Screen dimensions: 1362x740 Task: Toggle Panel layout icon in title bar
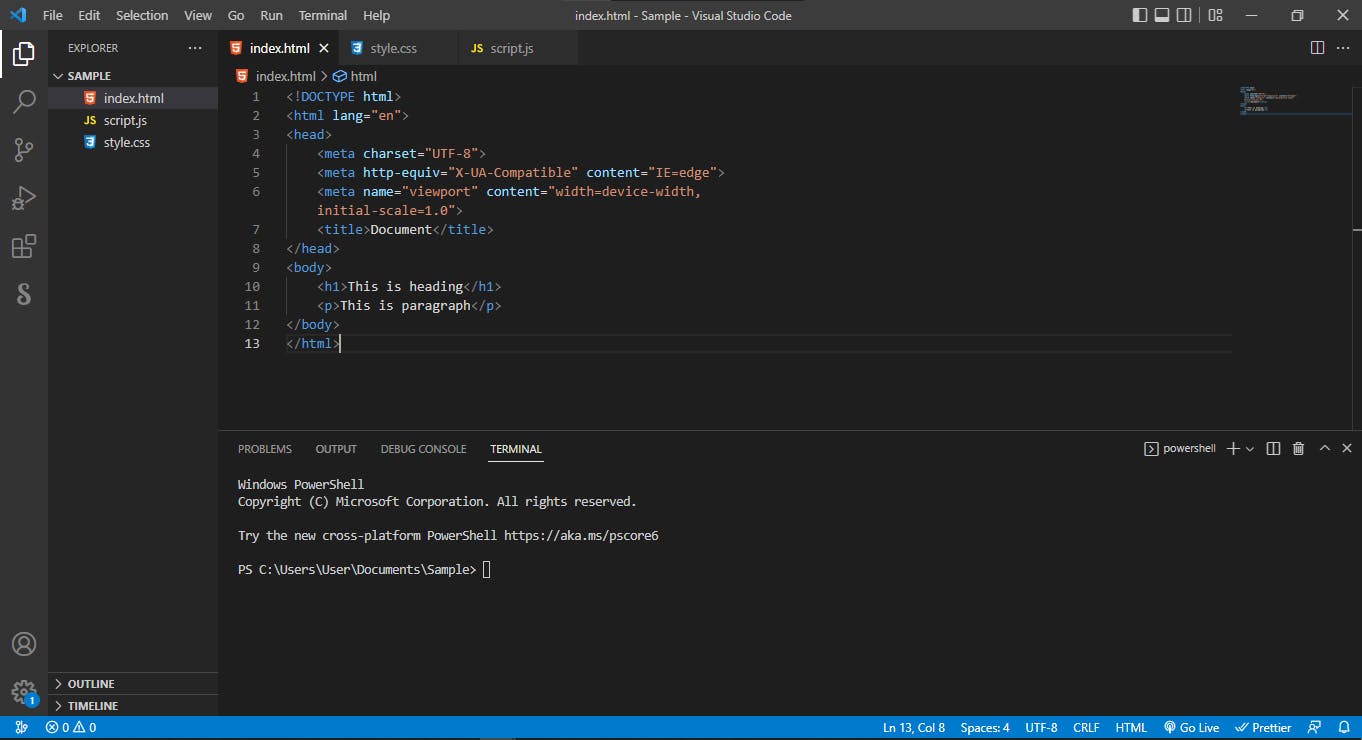(1163, 15)
